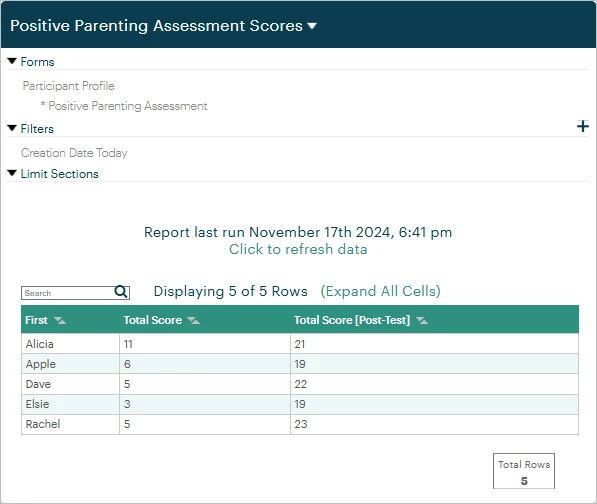Click the search magnifier icon
The height and width of the screenshot is (504, 597).
(121, 292)
